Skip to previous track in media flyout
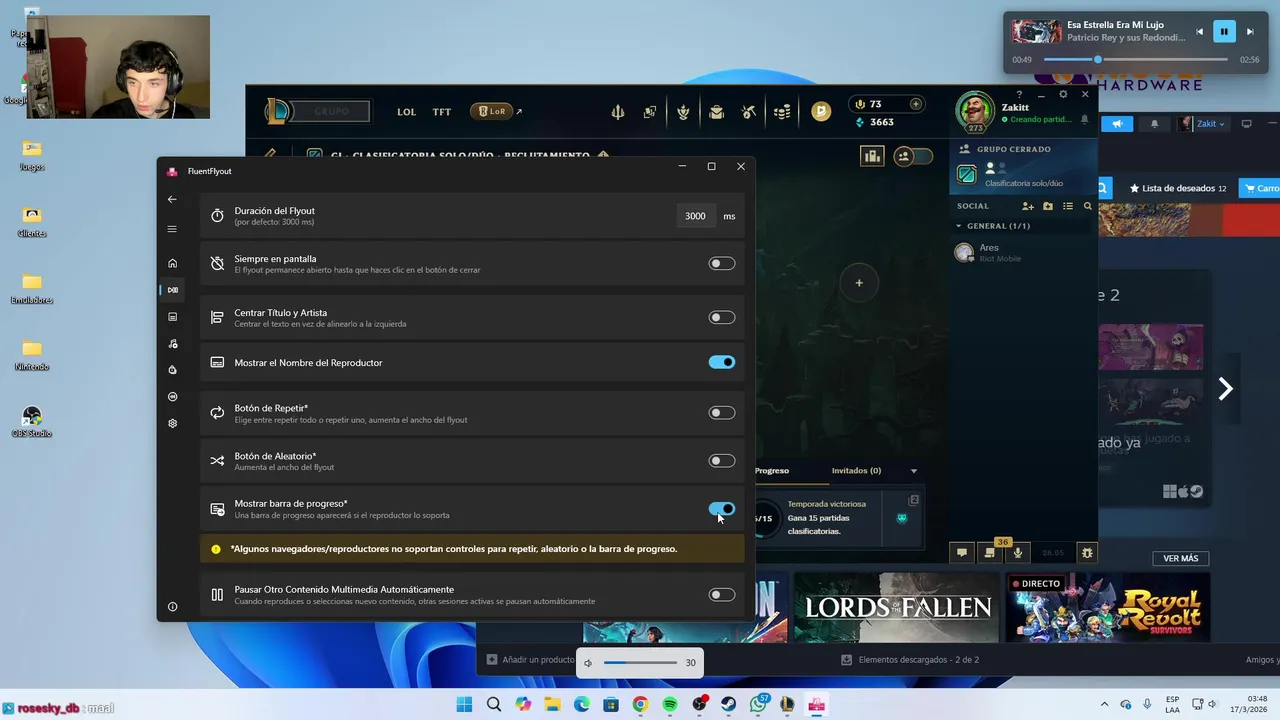The image size is (1280, 720). (1199, 32)
